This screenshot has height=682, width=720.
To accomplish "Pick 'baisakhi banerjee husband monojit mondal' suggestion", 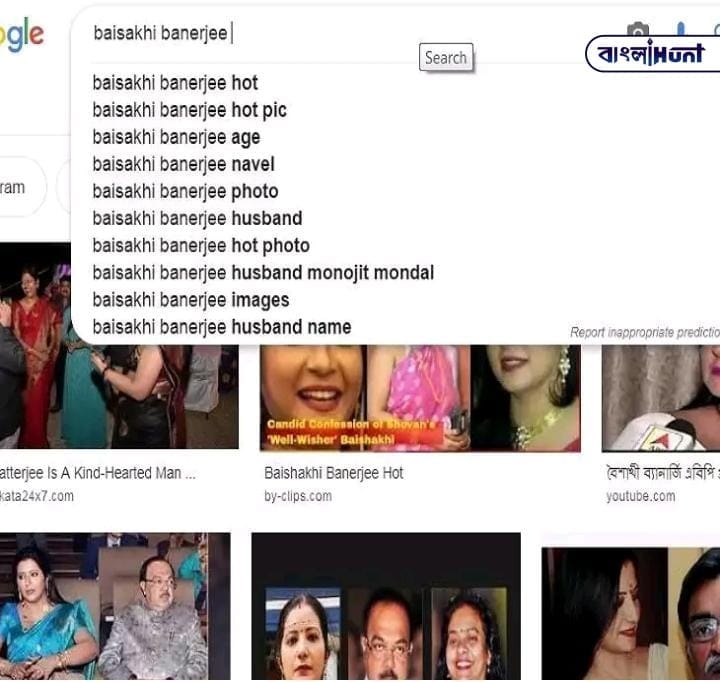I will [263, 273].
